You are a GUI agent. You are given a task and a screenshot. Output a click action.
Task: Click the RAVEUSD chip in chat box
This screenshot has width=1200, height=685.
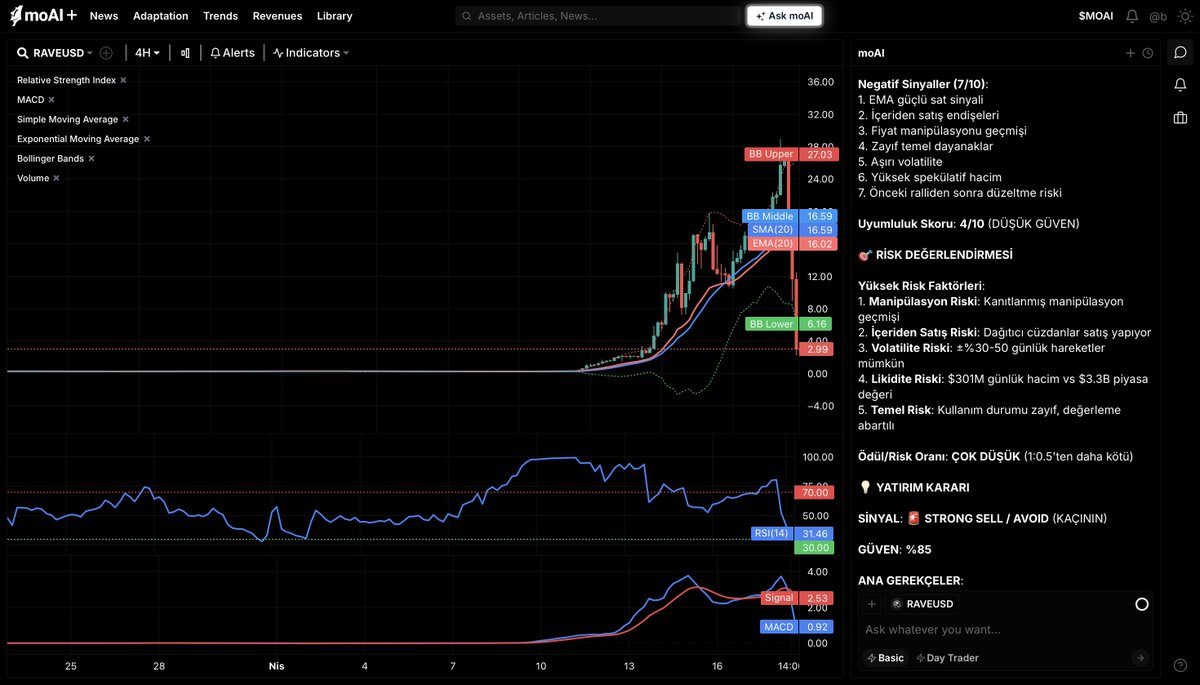click(x=922, y=604)
